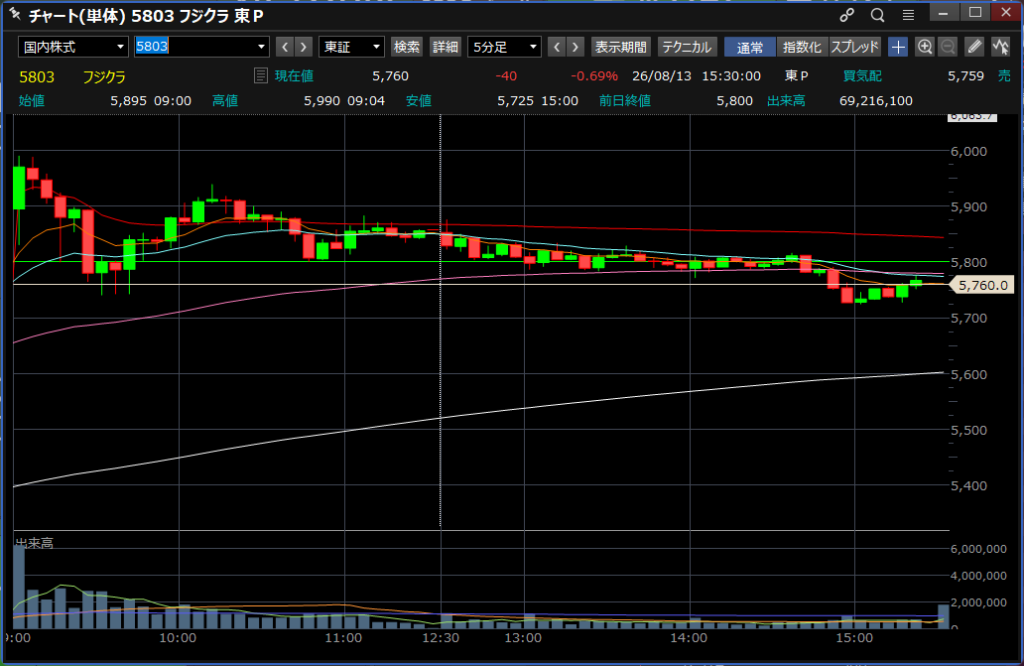
Task: Open the 表示期間 display period button
Action: pyautogui.click(x=620, y=47)
